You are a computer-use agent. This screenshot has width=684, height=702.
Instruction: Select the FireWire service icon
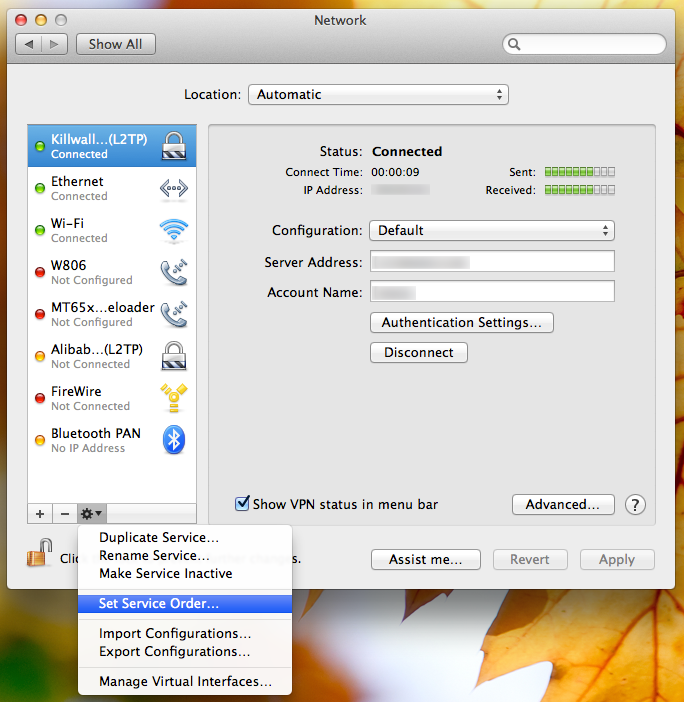[174, 398]
